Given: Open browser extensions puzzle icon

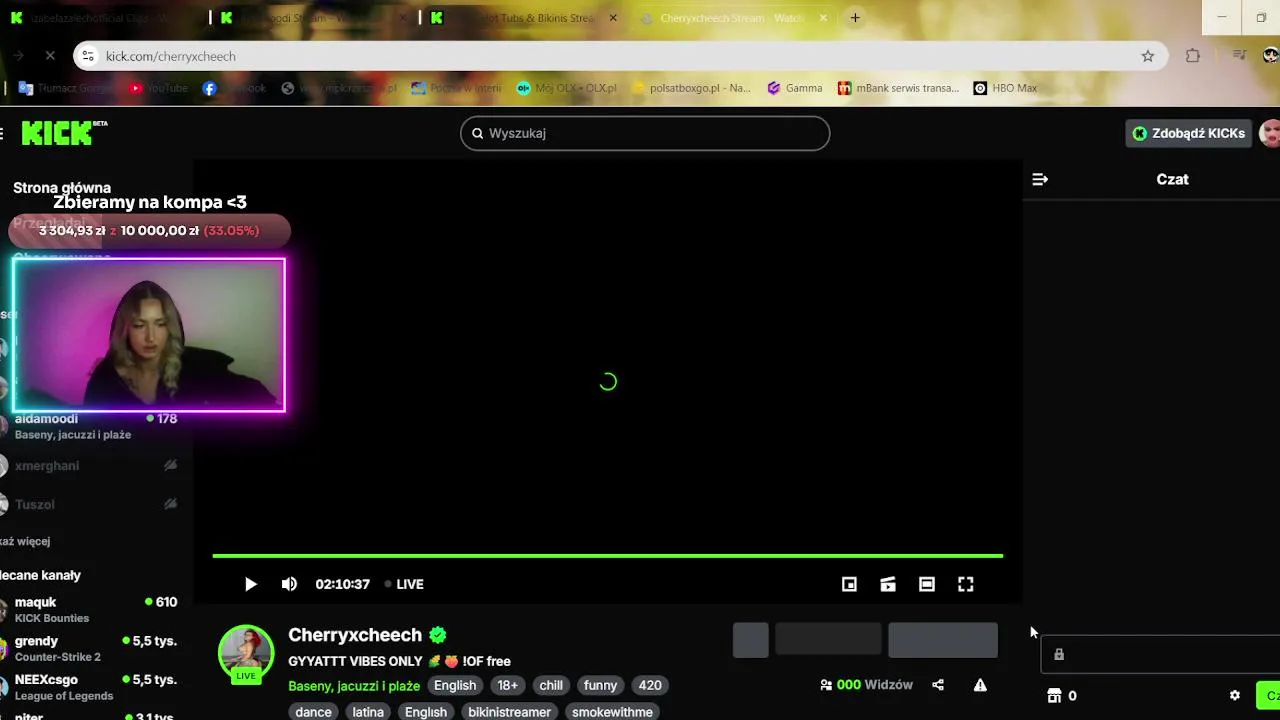Looking at the screenshot, I should (1193, 56).
